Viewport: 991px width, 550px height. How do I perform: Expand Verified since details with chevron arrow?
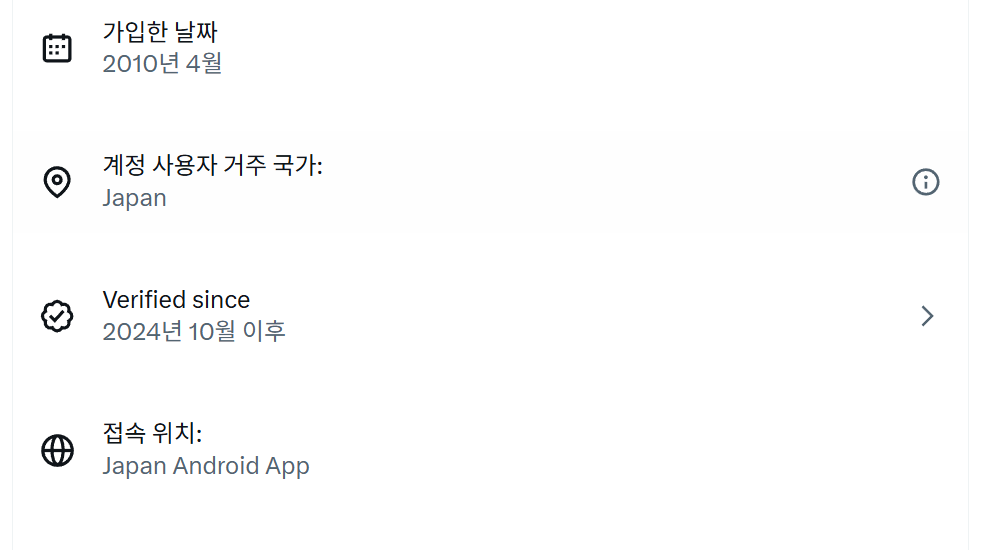[927, 316]
